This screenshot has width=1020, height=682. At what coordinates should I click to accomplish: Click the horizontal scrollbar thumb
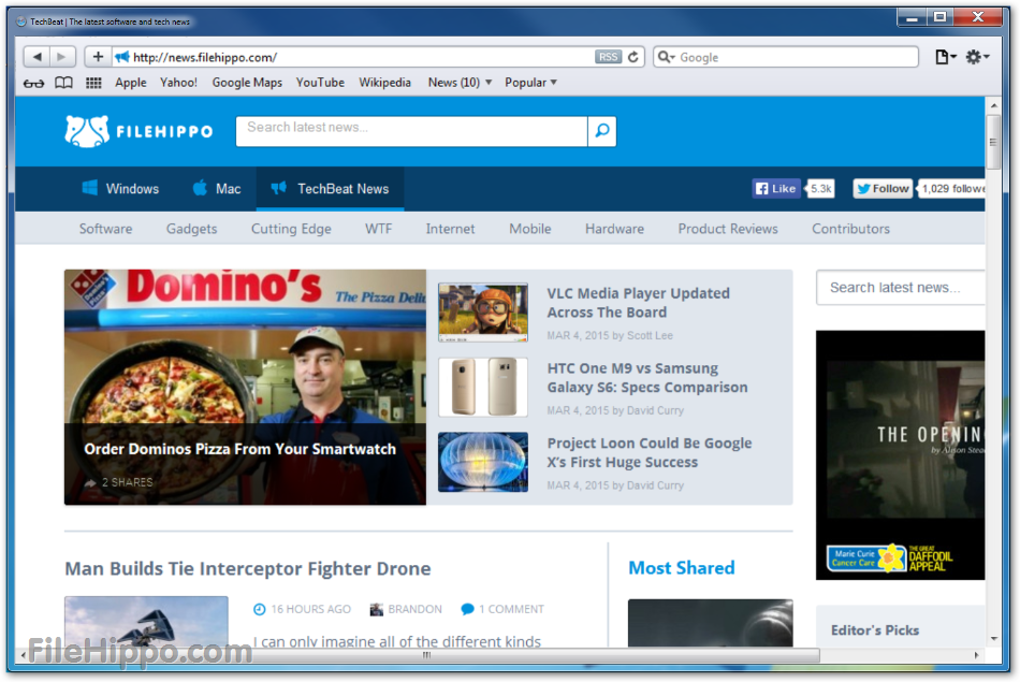pyautogui.click(x=427, y=655)
